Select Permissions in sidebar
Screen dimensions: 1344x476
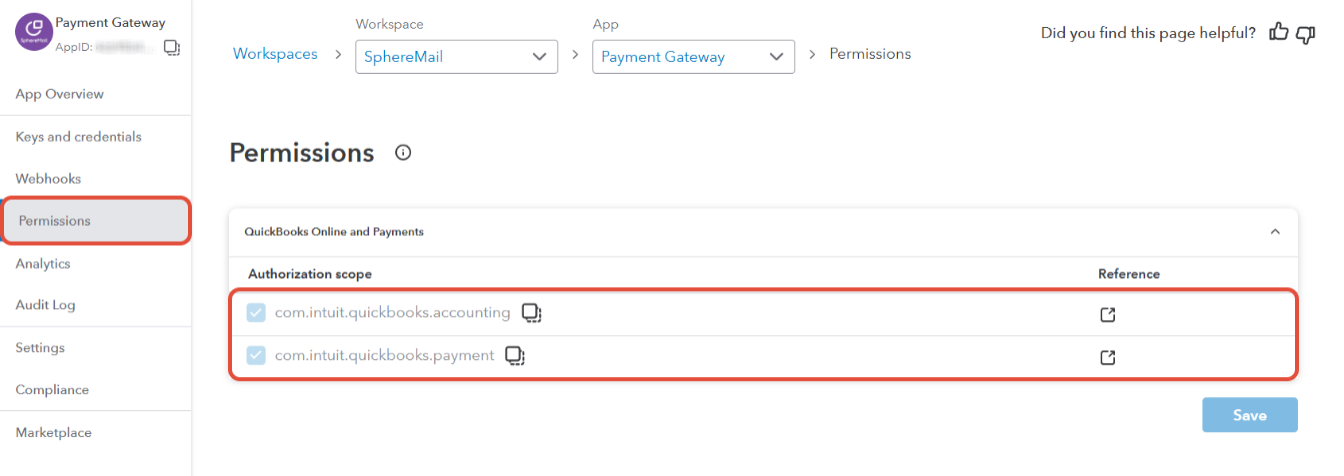(96, 221)
